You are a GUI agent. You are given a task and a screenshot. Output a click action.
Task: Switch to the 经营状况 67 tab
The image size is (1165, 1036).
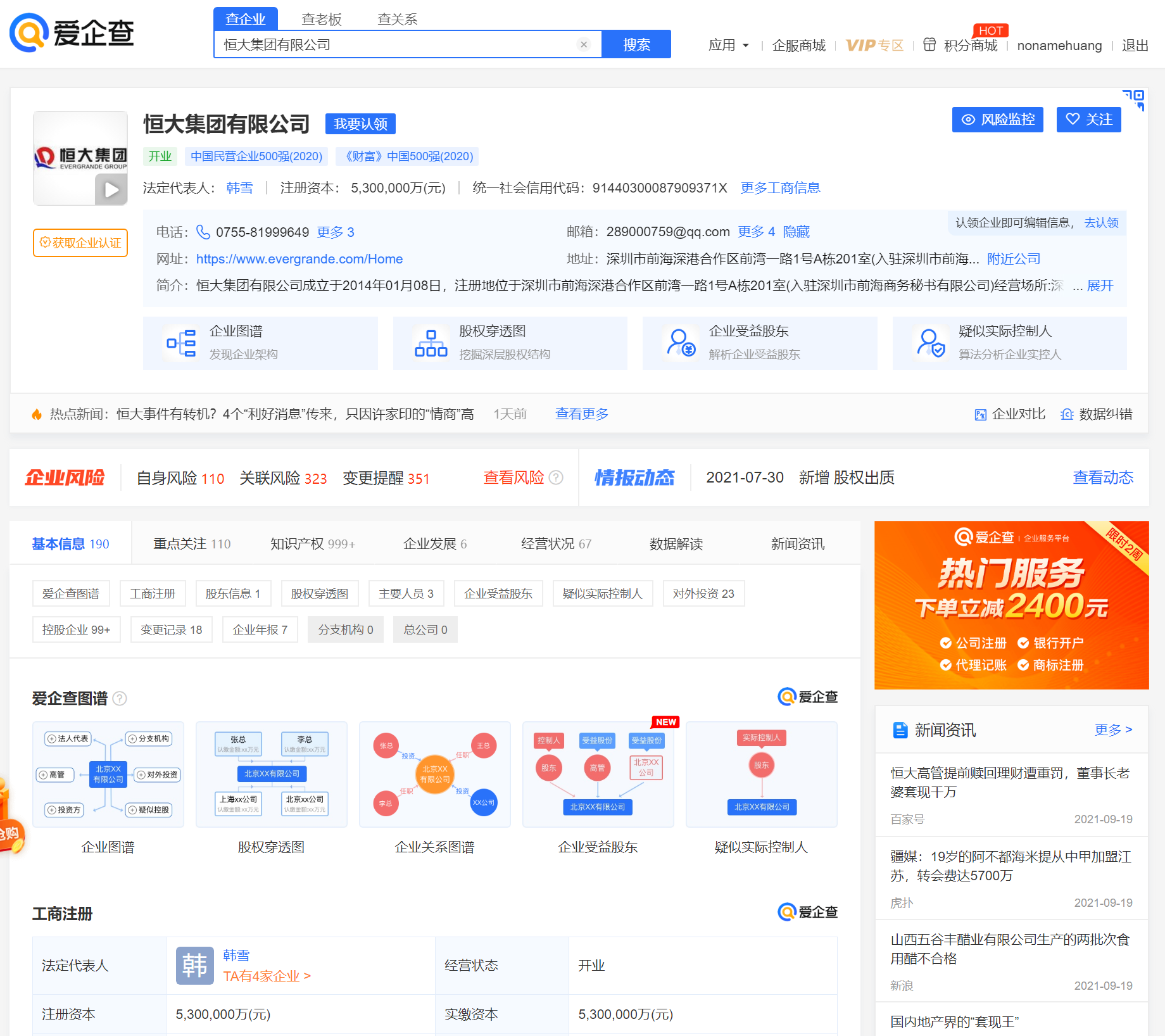click(x=556, y=544)
